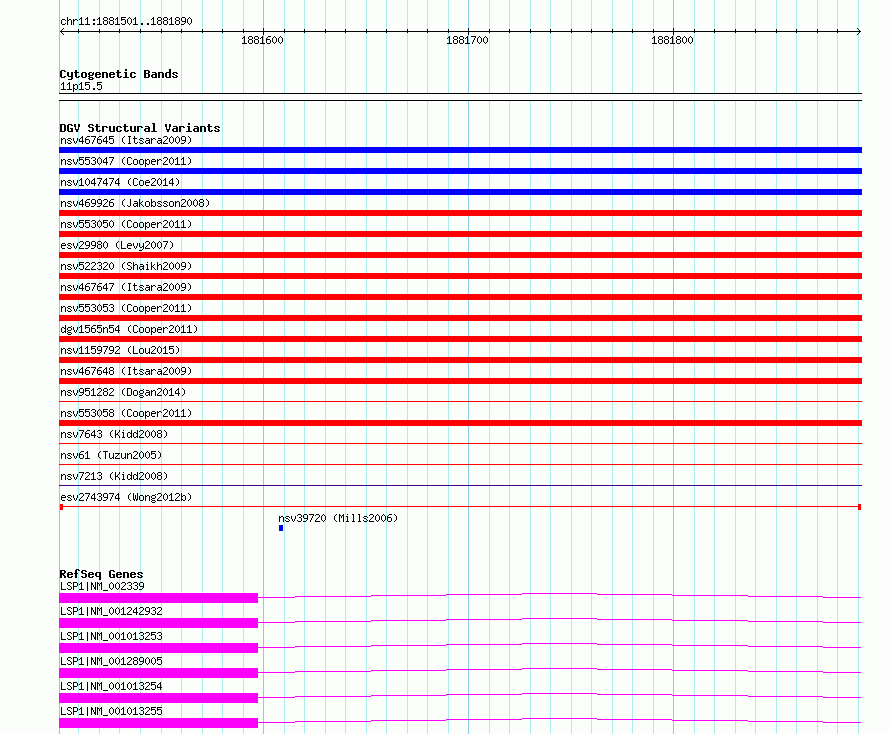Screen dimensions: 890x734
Task: Click the nsv553053 (Cooper2011) label
Action: [x=126, y=308]
